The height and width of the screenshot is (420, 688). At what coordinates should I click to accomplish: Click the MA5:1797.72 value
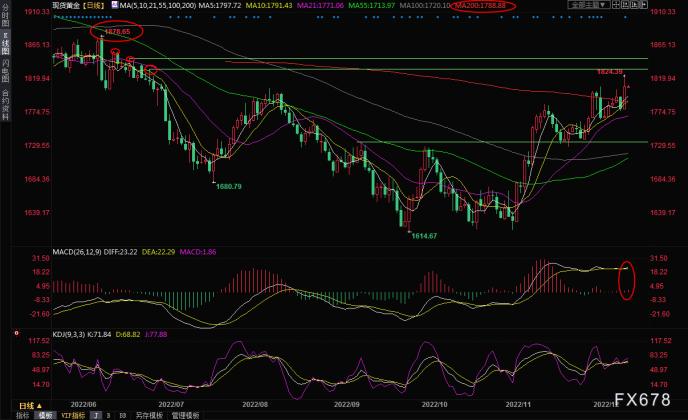[220, 5]
